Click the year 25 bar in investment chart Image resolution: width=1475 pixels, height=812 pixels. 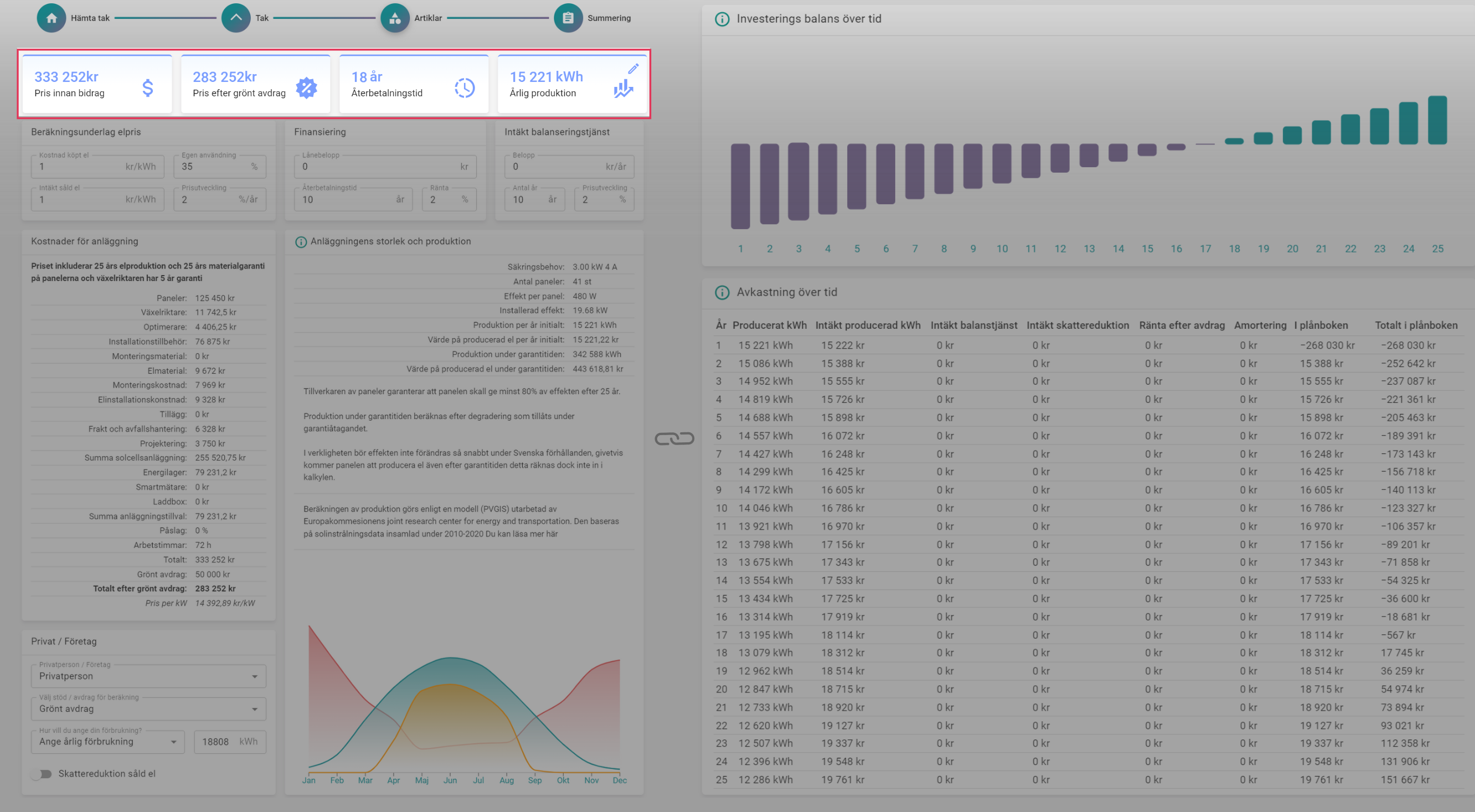1438,120
